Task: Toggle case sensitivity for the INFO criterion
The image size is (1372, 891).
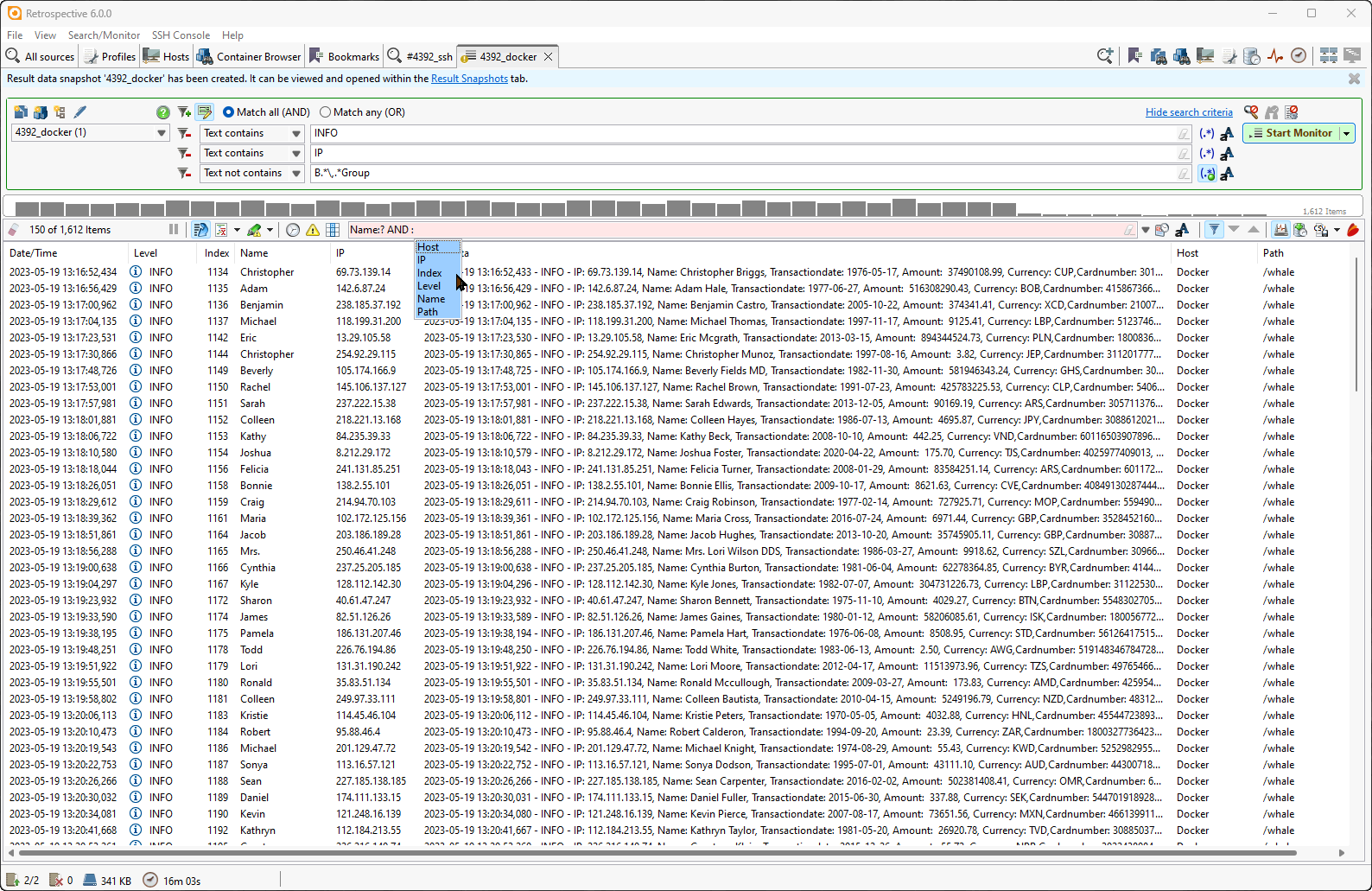Action: click(x=1227, y=133)
